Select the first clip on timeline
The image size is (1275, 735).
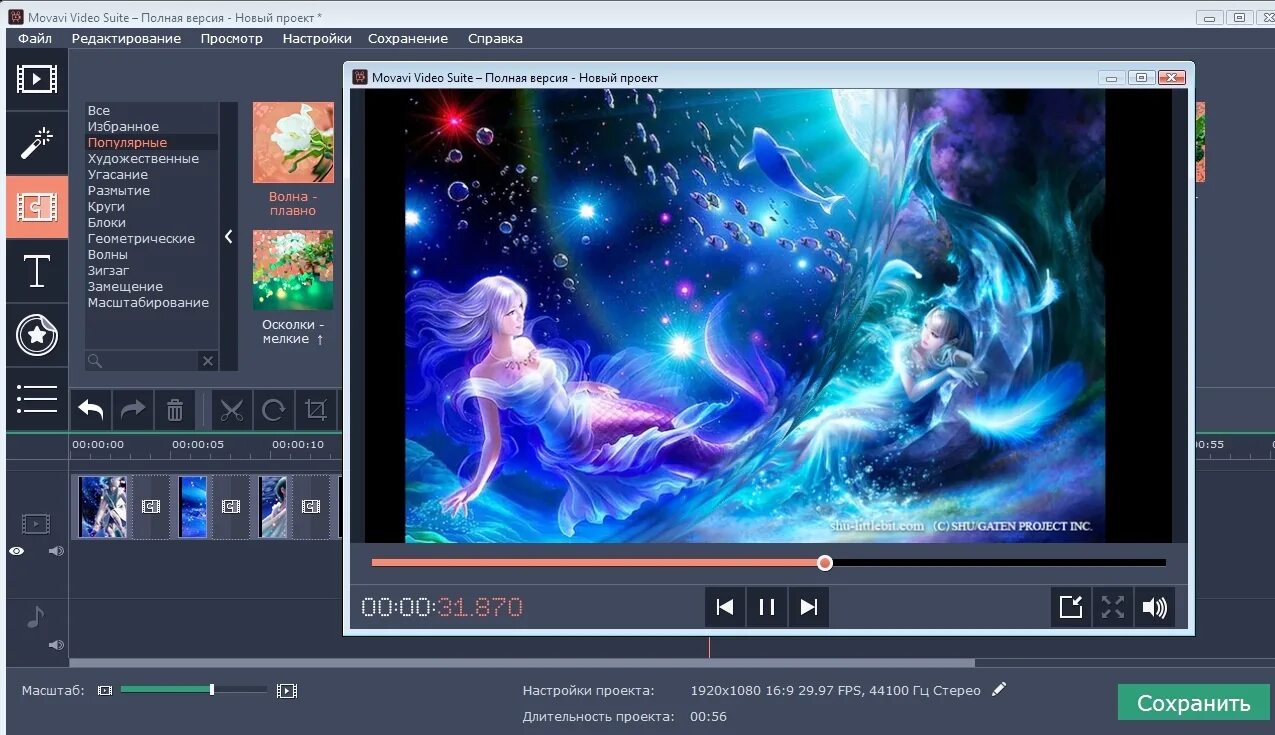coord(103,507)
